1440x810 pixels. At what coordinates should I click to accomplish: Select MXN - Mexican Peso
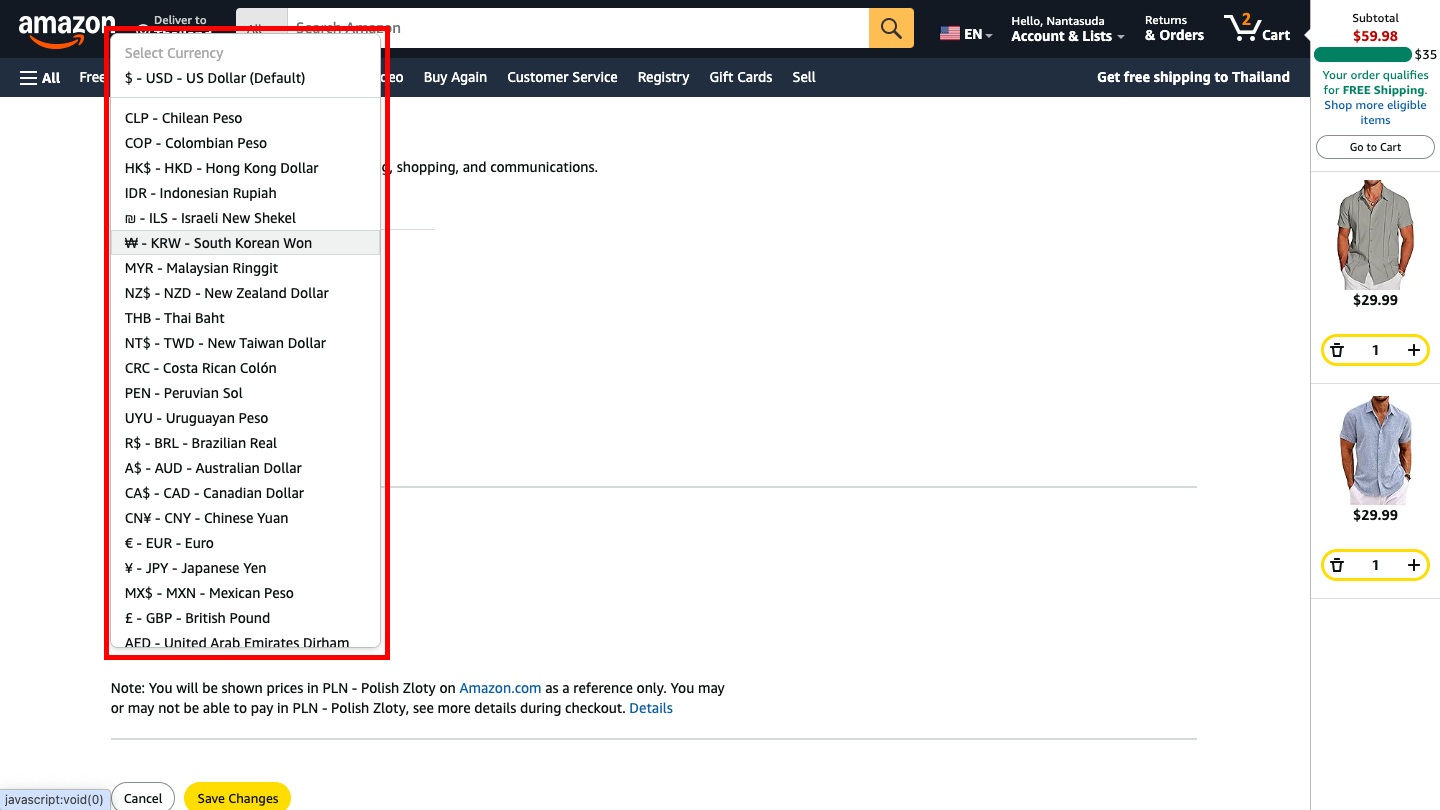245,593
